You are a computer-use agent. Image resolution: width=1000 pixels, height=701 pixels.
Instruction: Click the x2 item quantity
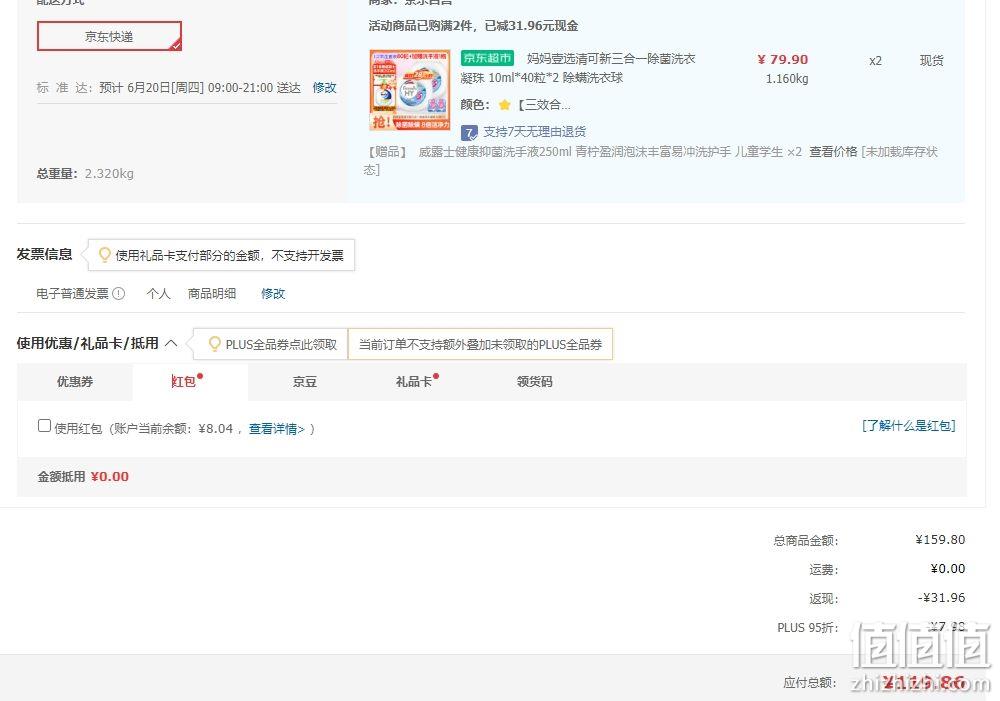point(875,61)
